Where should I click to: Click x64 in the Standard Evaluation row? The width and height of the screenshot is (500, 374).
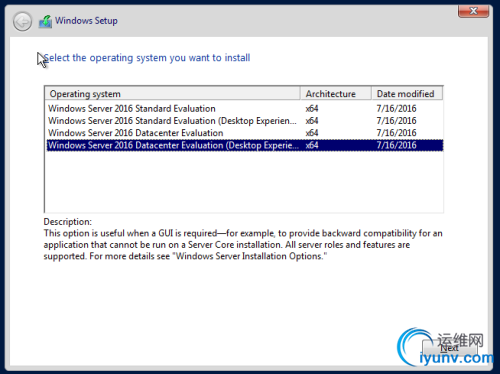pyautogui.click(x=312, y=109)
